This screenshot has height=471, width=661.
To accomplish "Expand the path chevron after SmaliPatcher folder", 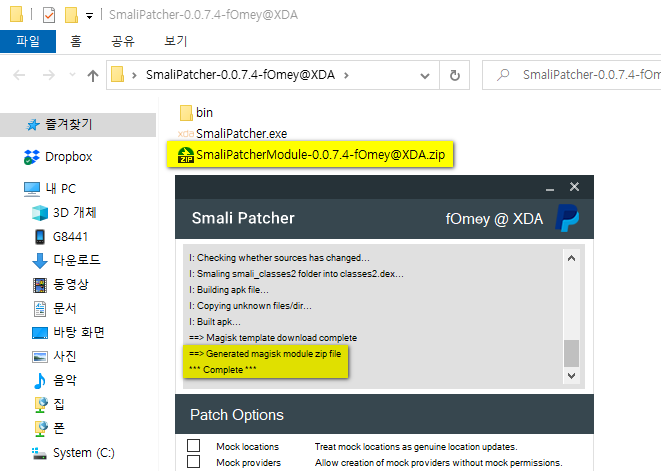I will [x=347, y=75].
